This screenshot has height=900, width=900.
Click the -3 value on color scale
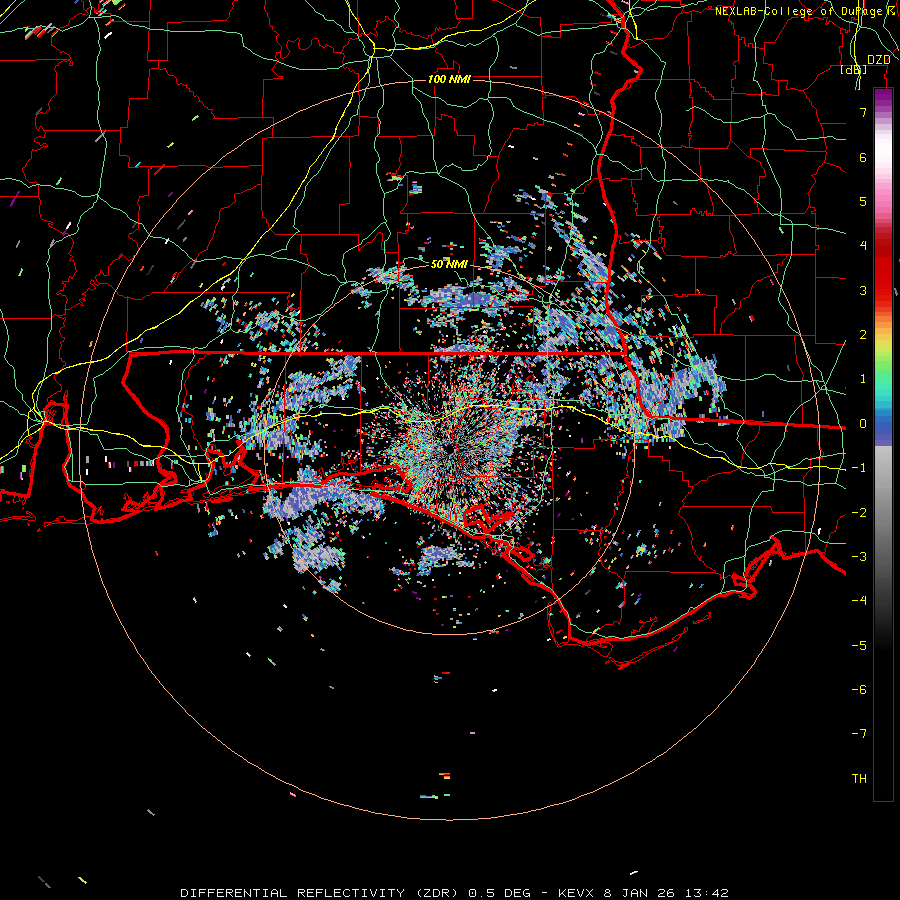tap(859, 557)
